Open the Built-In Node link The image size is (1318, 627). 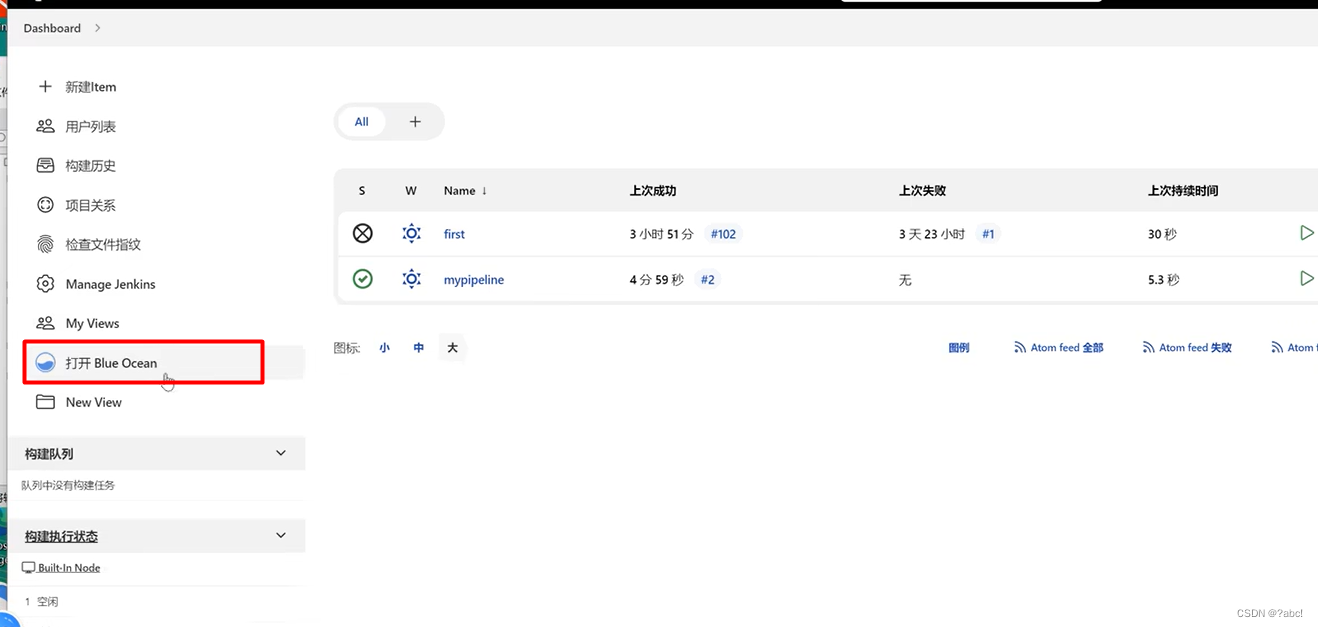pos(69,568)
